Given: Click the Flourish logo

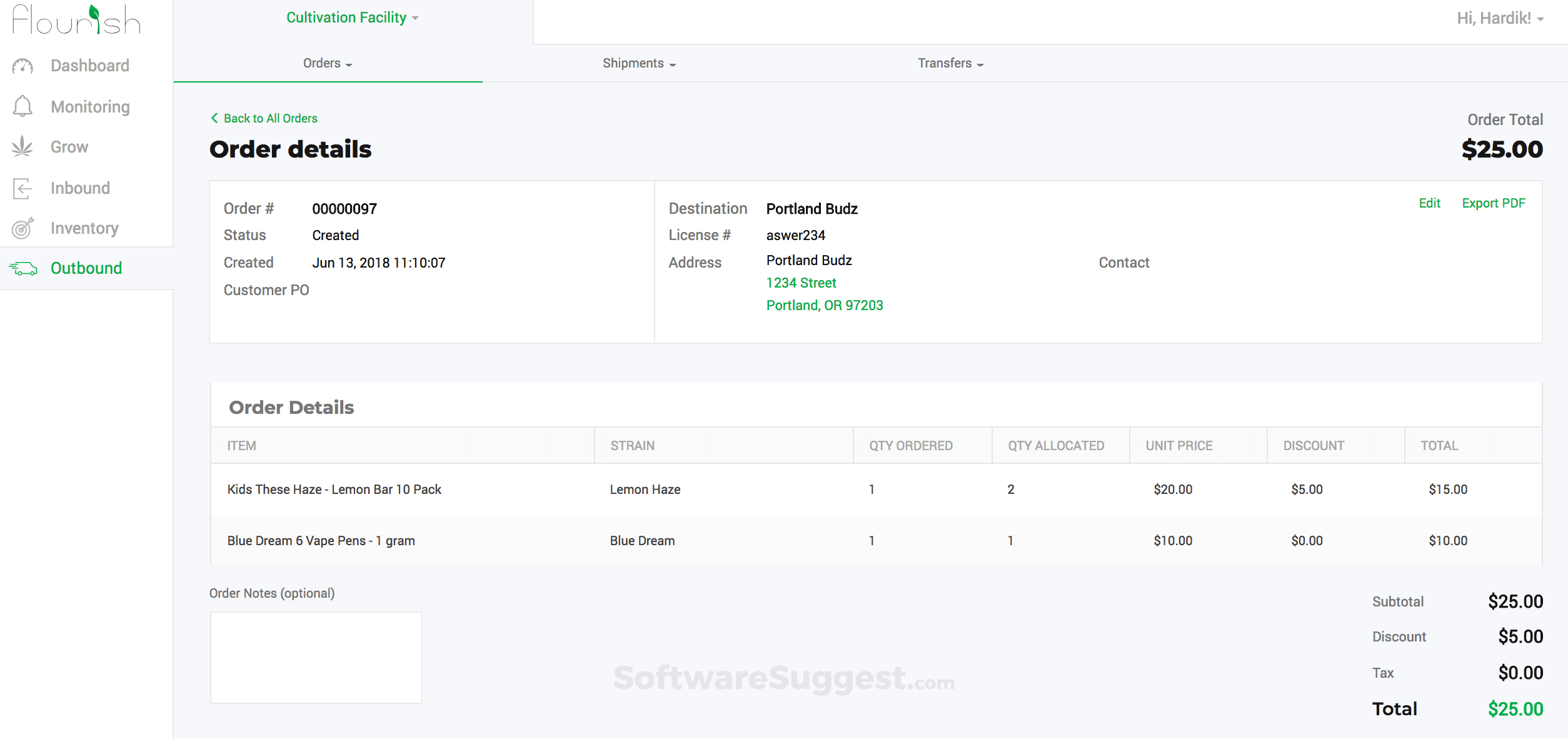Looking at the screenshot, I should pyautogui.click(x=75, y=19).
